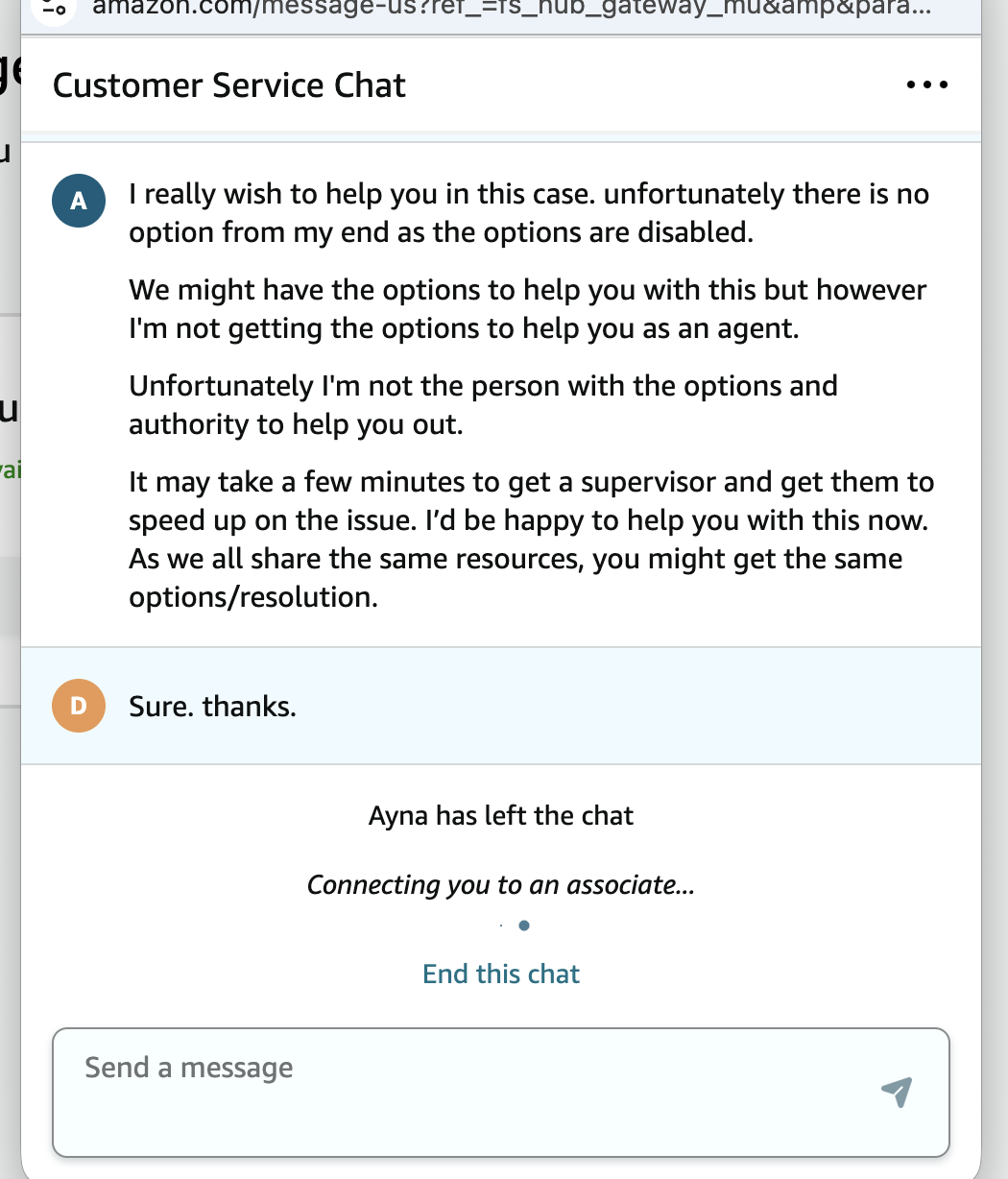Click the 'We might have the options' paragraph
Screen dimensions: 1008x1179
[x=528, y=309]
